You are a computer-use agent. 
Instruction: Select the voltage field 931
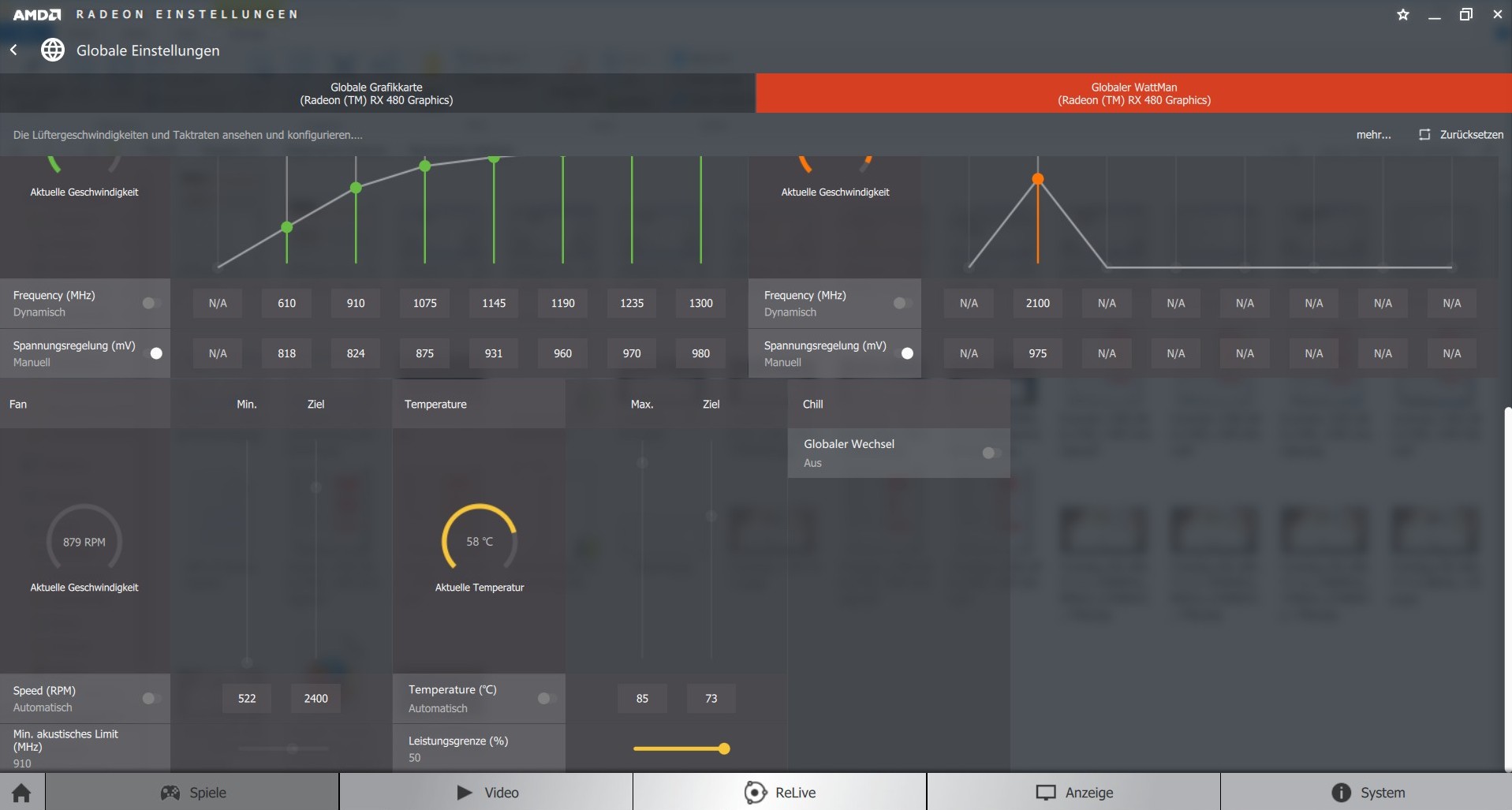click(494, 353)
